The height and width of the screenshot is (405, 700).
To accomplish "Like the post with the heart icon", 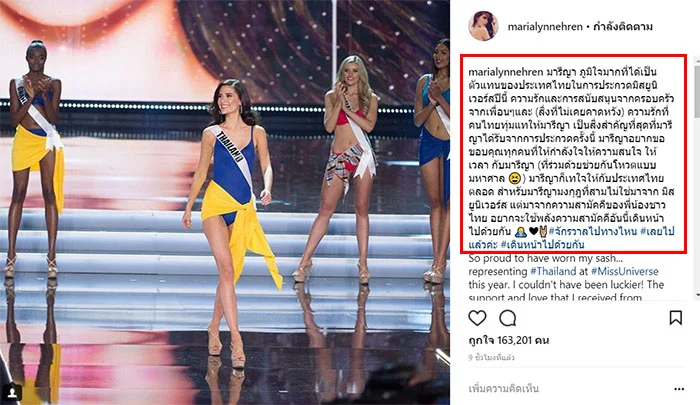I will tap(477, 318).
